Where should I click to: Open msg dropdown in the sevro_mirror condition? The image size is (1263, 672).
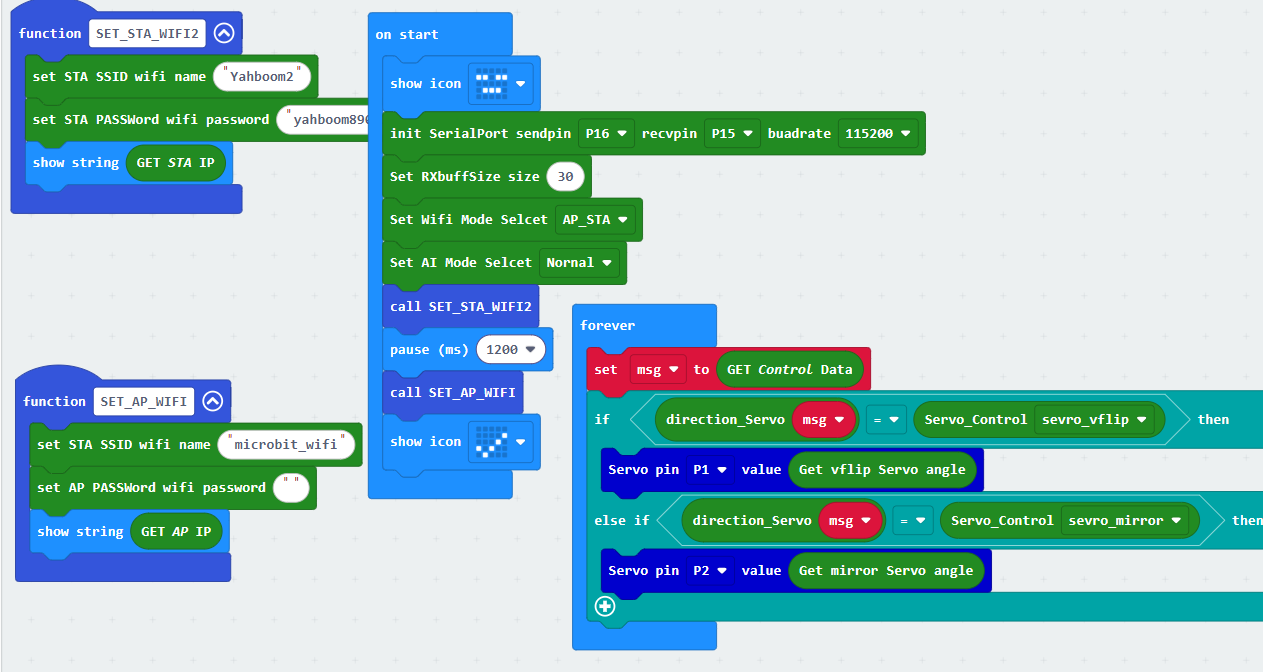coord(851,520)
